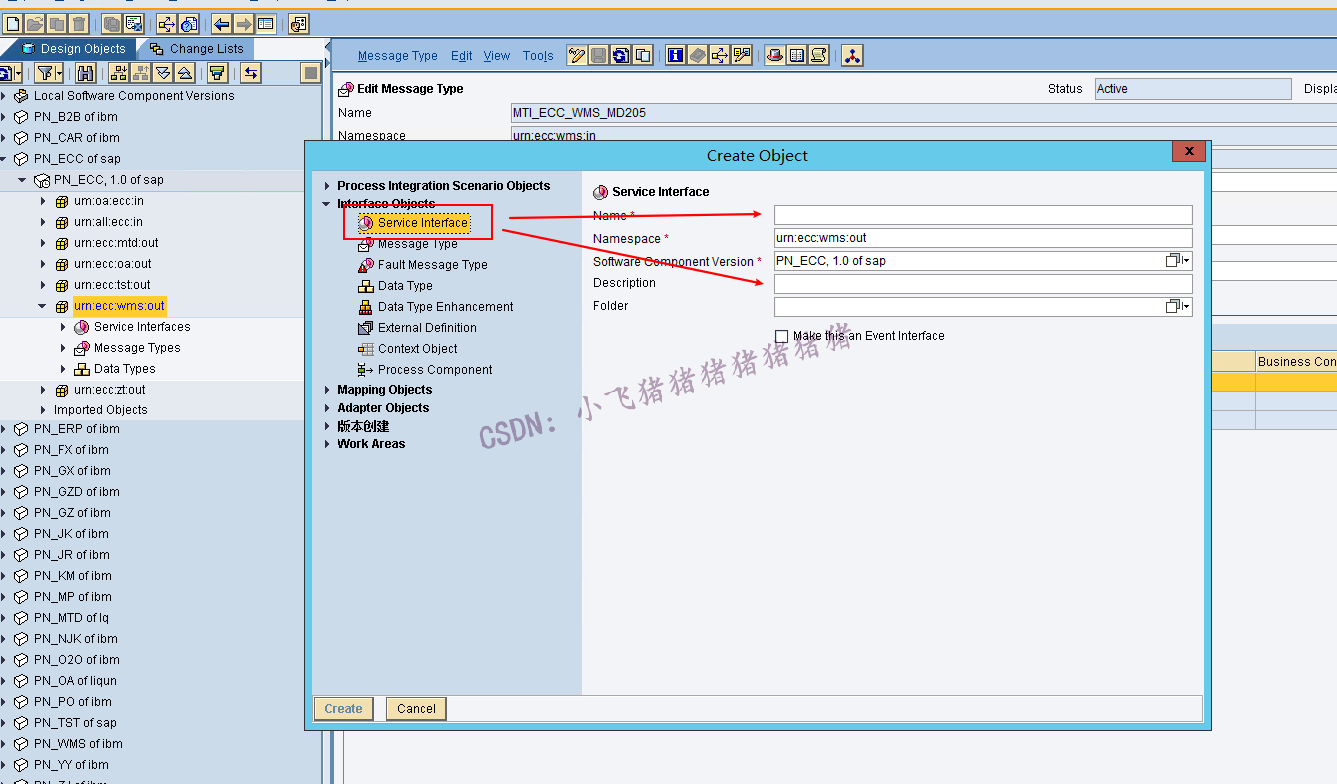Click the funnel filter icon in navigation toolbar
The width and height of the screenshot is (1337, 784).
46,72
